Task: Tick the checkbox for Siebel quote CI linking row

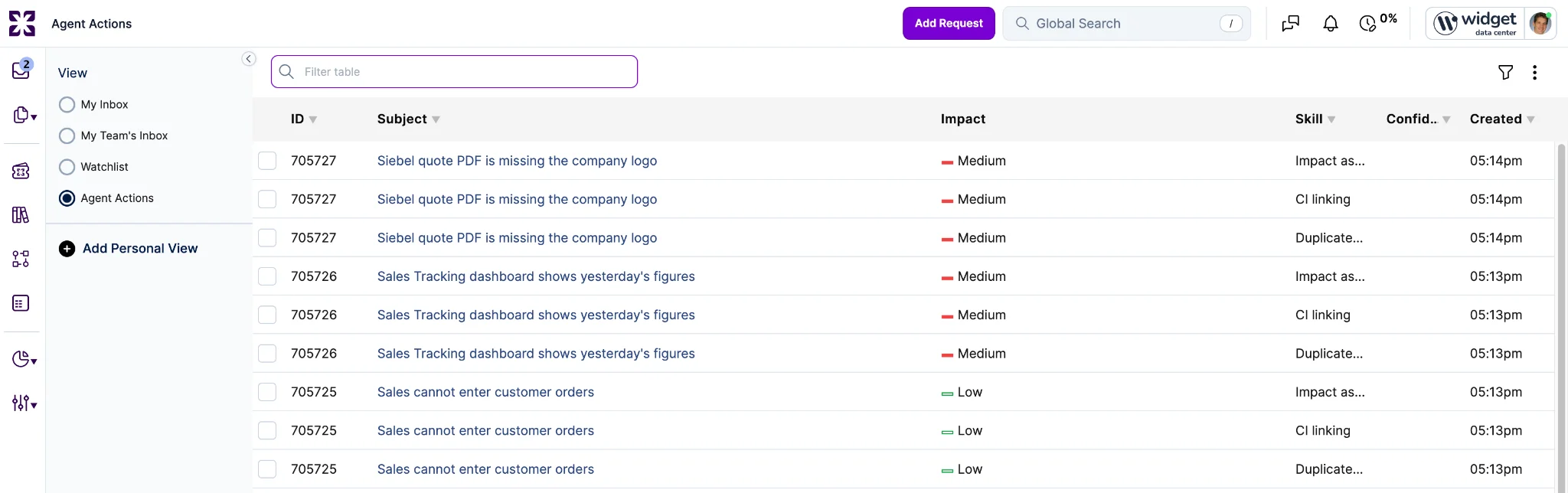Action: click(267, 199)
